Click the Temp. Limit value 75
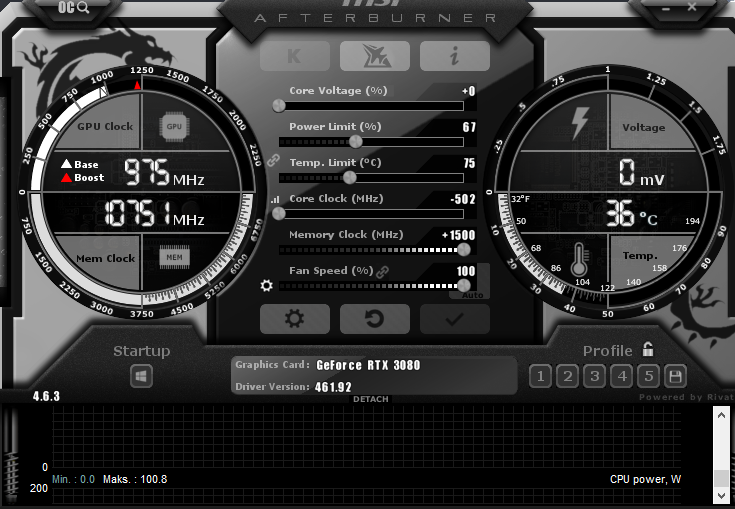 click(469, 163)
